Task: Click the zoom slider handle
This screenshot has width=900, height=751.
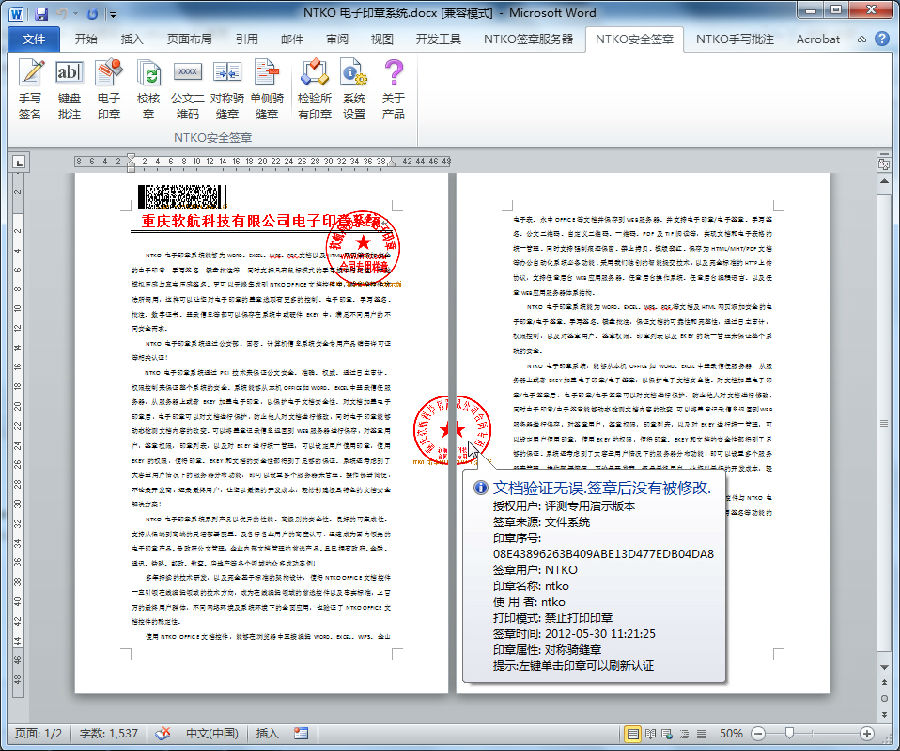Action: (789, 733)
